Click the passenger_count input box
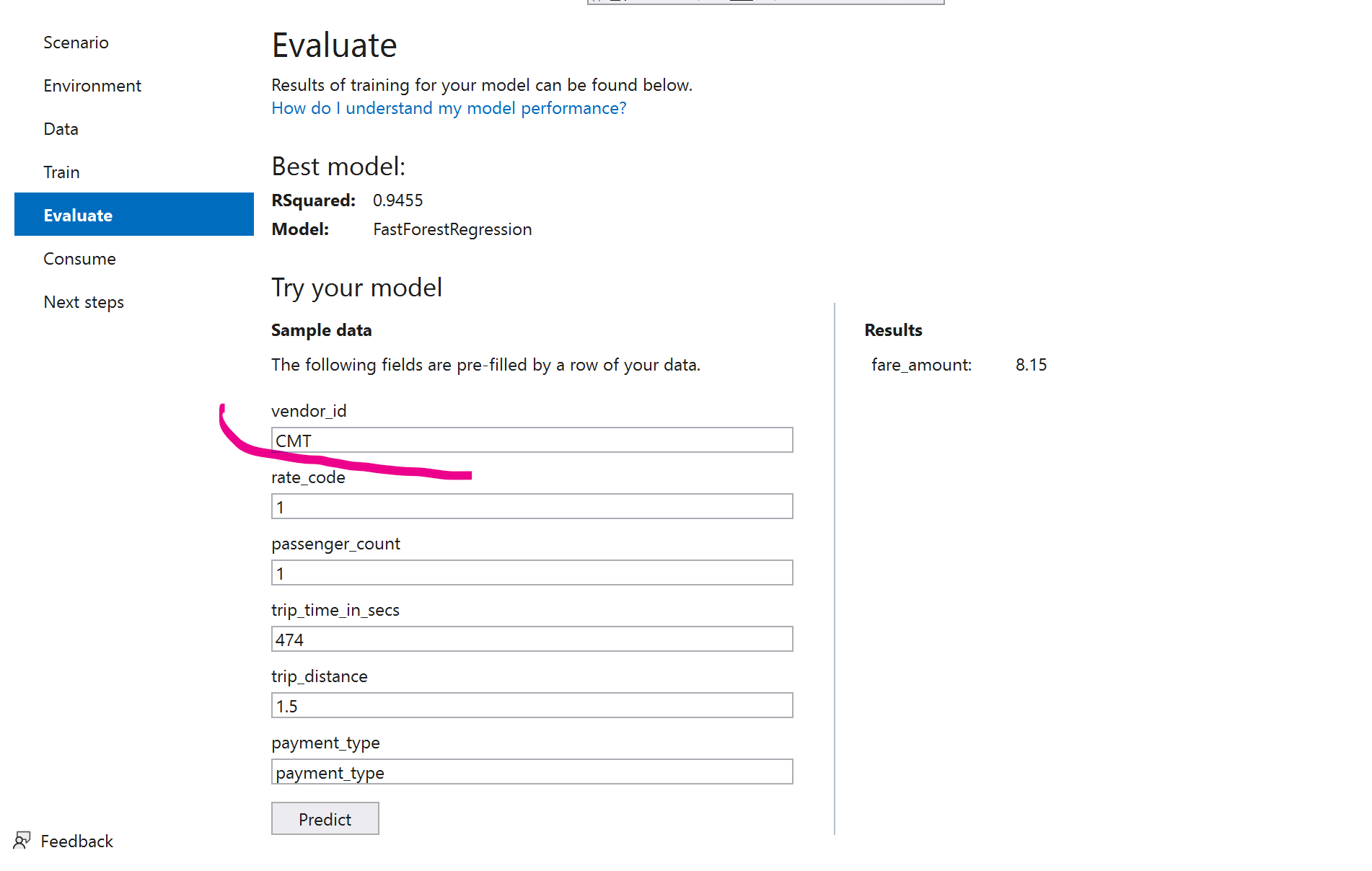Screen dimensions: 1372x871 point(532,572)
